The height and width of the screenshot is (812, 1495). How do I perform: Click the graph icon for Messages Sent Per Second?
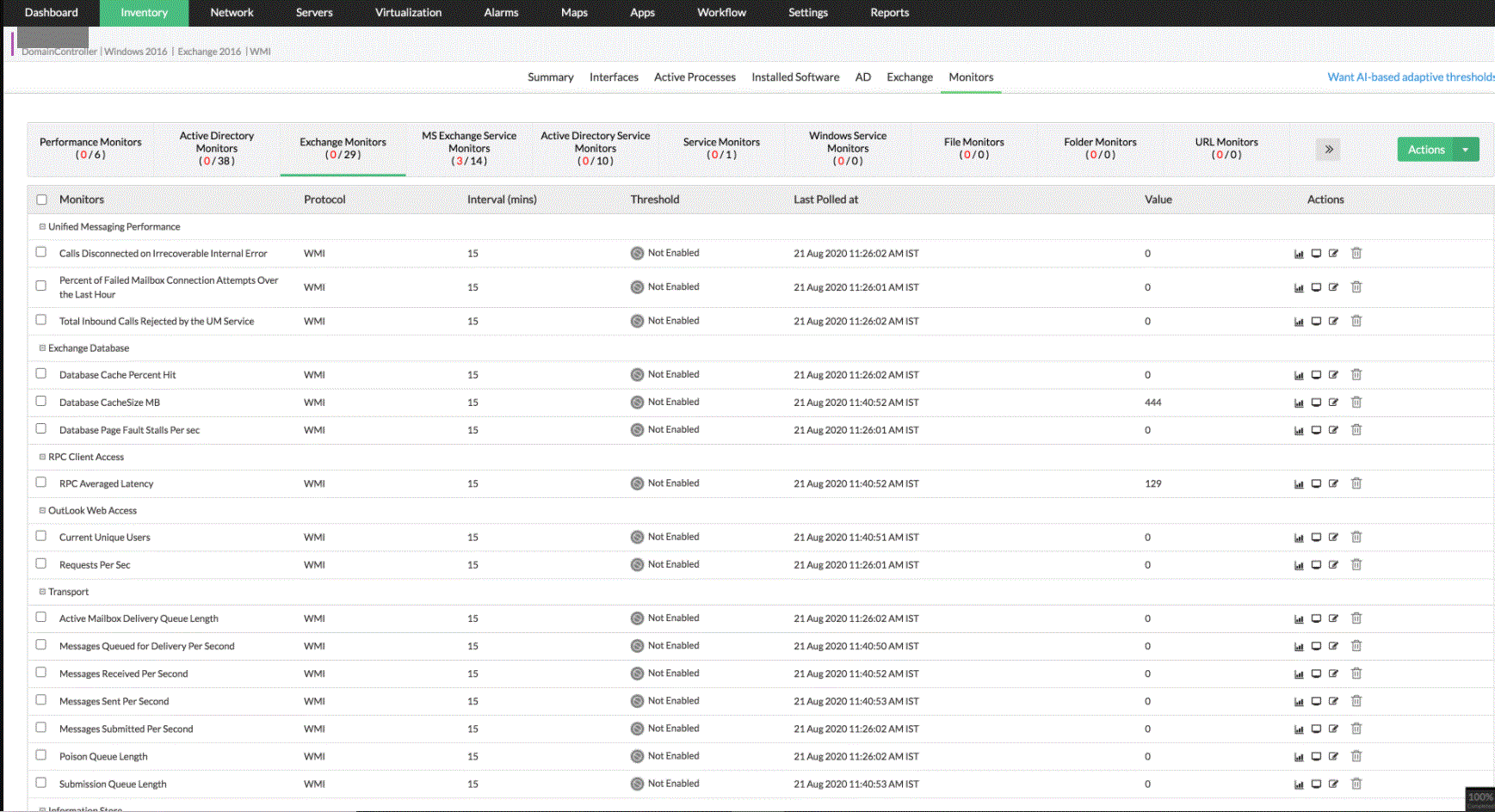point(1298,701)
